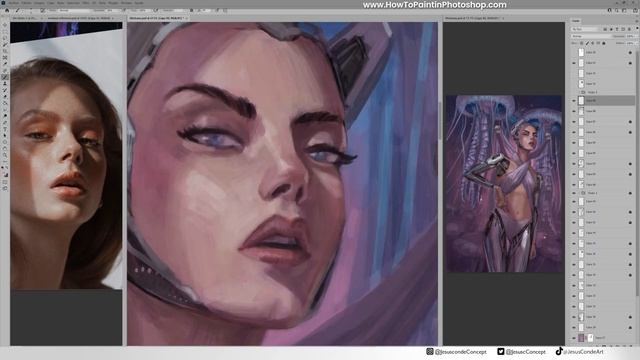
Task: Open the last menu, Help (Ayuda)
Action: [139, 3]
